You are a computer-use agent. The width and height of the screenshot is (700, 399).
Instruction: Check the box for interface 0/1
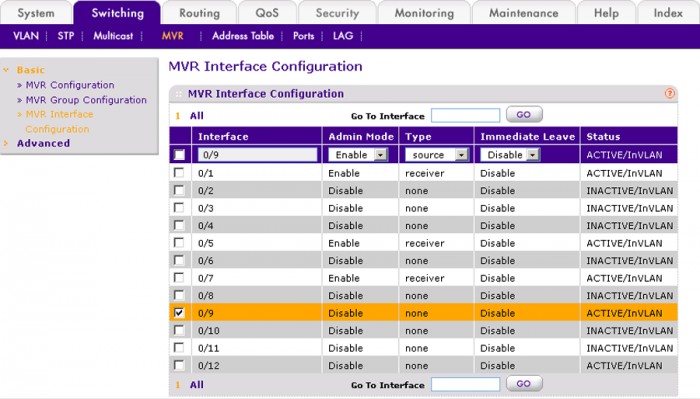(x=179, y=172)
